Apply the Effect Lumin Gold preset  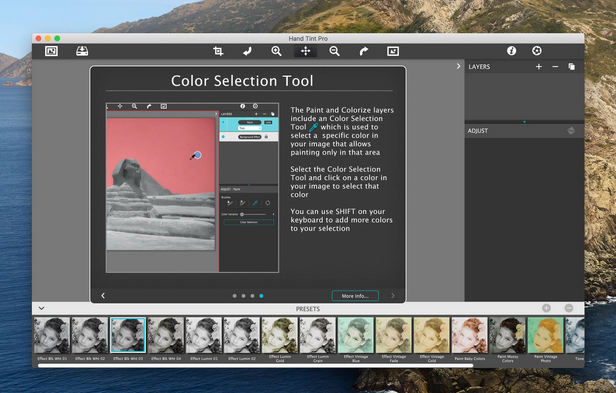[280, 335]
